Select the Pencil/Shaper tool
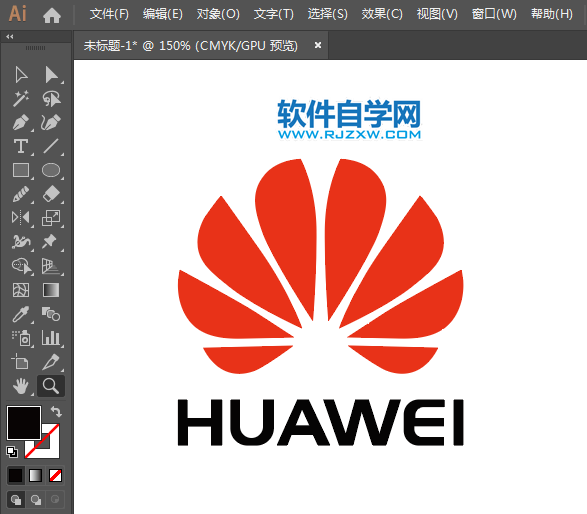The width and height of the screenshot is (587, 514). pos(21,194)
